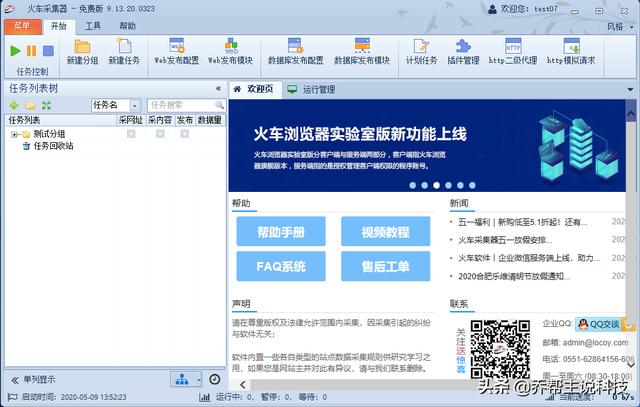Switch to the 帮助 ribbon tab

[x=127, y=27]
